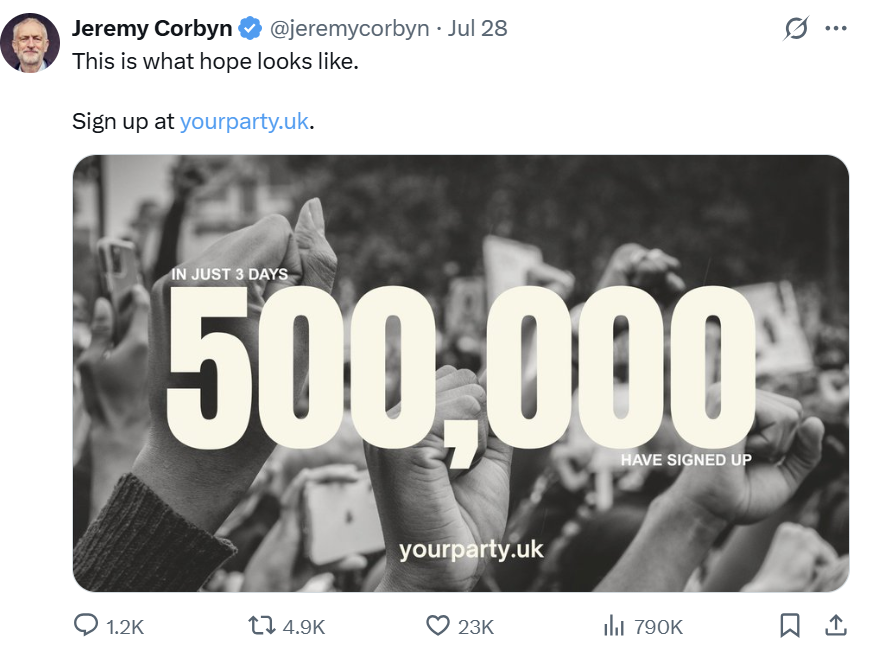Click the reply speech bubble icon
The height and width of the screenshot is (657, 871).
click(86, 625)
